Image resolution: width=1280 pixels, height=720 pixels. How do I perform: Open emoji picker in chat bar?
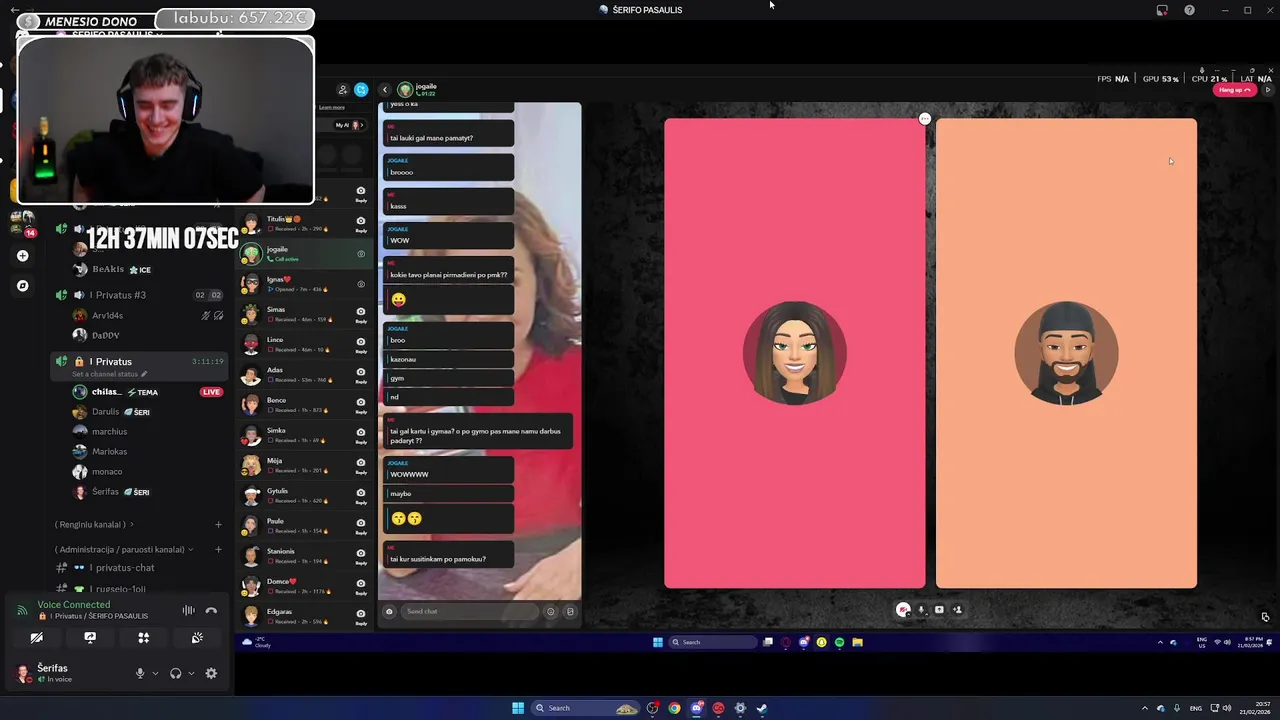(550, 611)
